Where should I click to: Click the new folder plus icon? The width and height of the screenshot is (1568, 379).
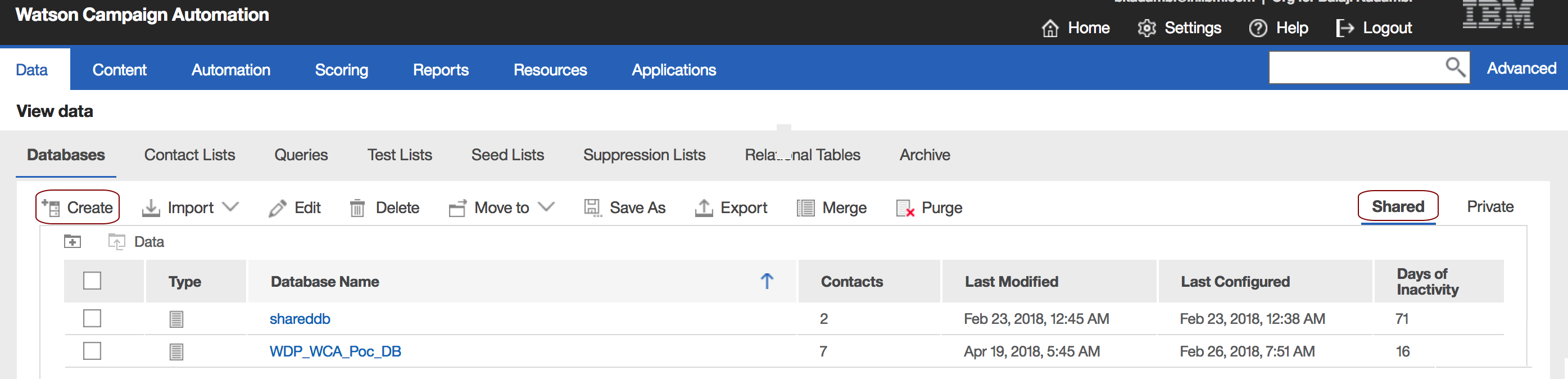coord(72,241)
